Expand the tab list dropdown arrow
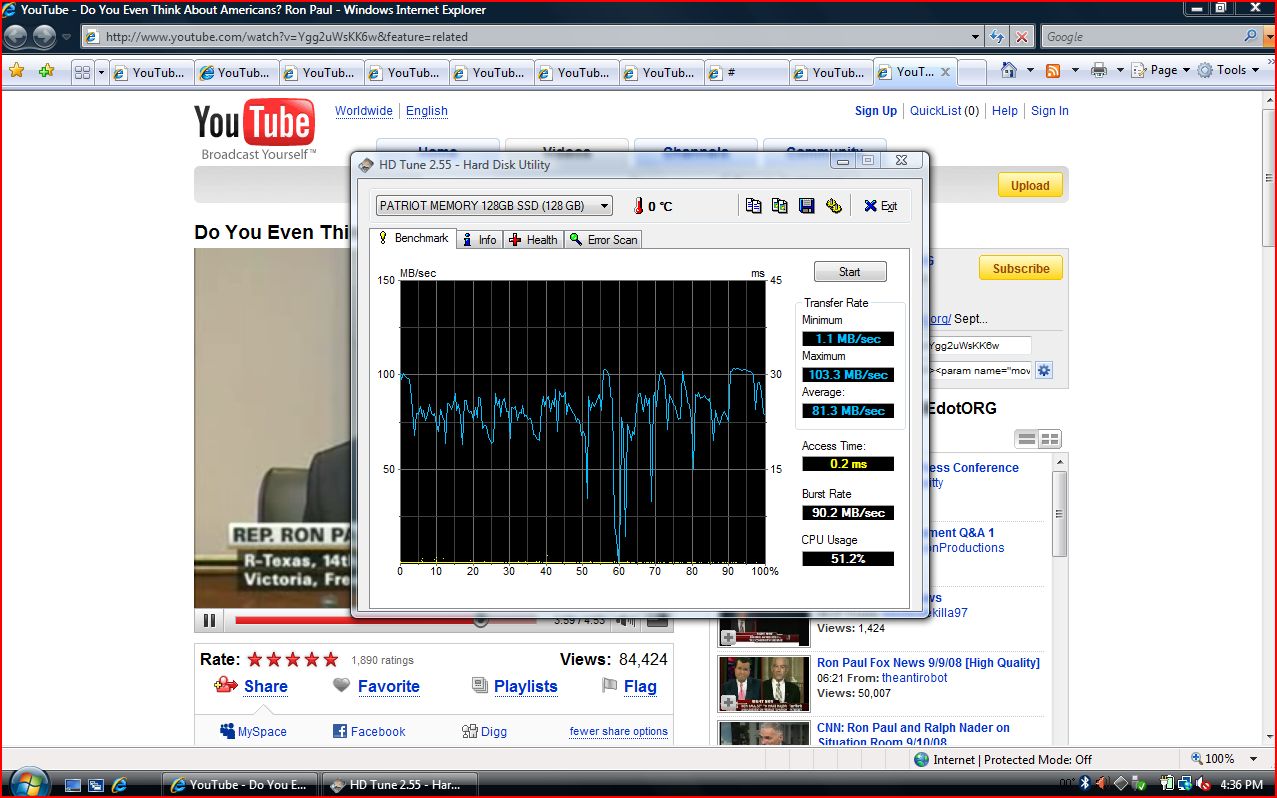The height and width of the screenshot is (798, 1277). [101, 72]
